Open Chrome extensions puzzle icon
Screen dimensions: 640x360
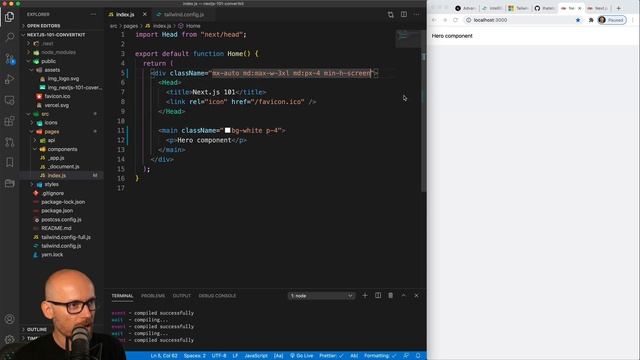click(x=591, y=20)
